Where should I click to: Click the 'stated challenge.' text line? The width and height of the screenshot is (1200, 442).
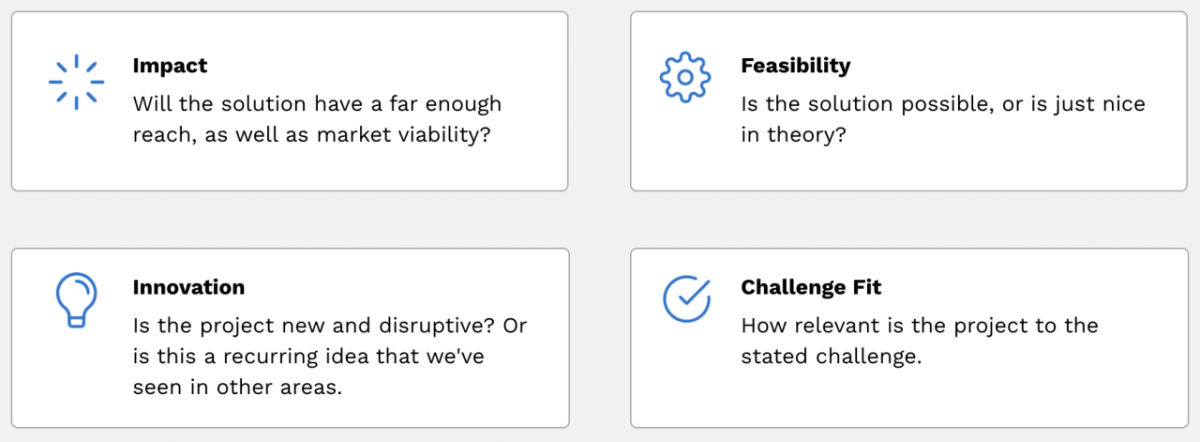(x=830, y=357)
